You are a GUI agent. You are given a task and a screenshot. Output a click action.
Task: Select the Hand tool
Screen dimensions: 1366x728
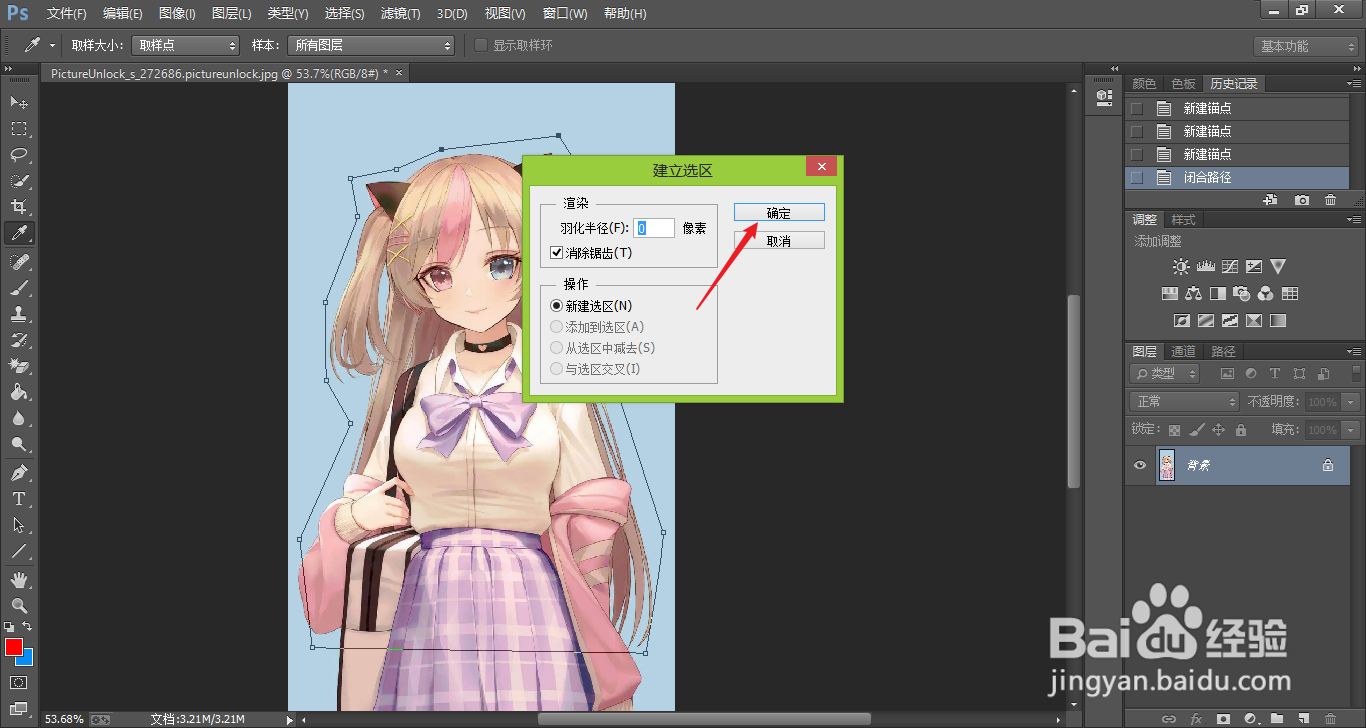[19, 580]
